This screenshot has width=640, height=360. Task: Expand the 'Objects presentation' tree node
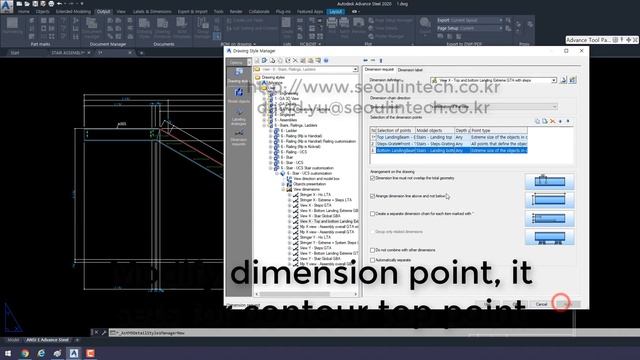point(283,184)
